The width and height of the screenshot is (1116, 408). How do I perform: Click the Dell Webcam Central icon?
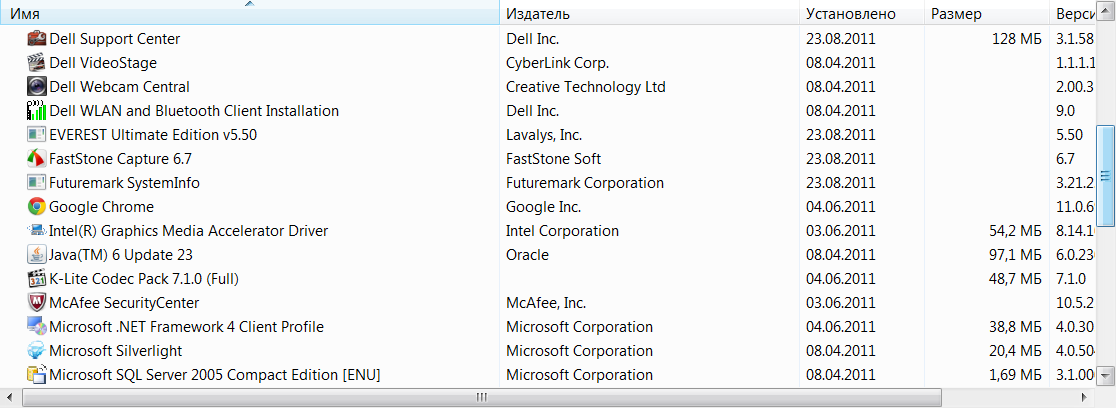37,87
